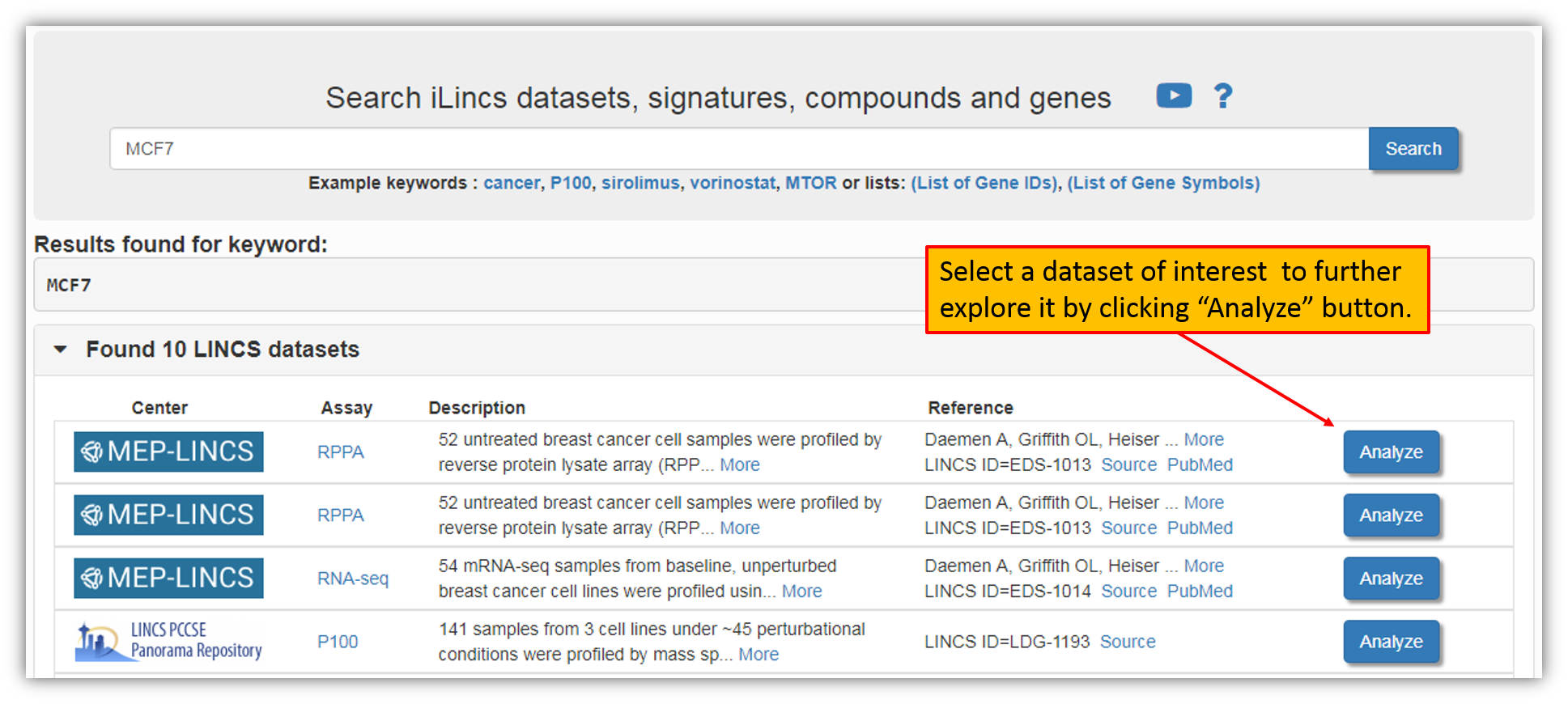The width and height of the screenshot is (1568, 704).
Task: Click the first MEP-LINCS center logo
Action: tap(168, 452)
